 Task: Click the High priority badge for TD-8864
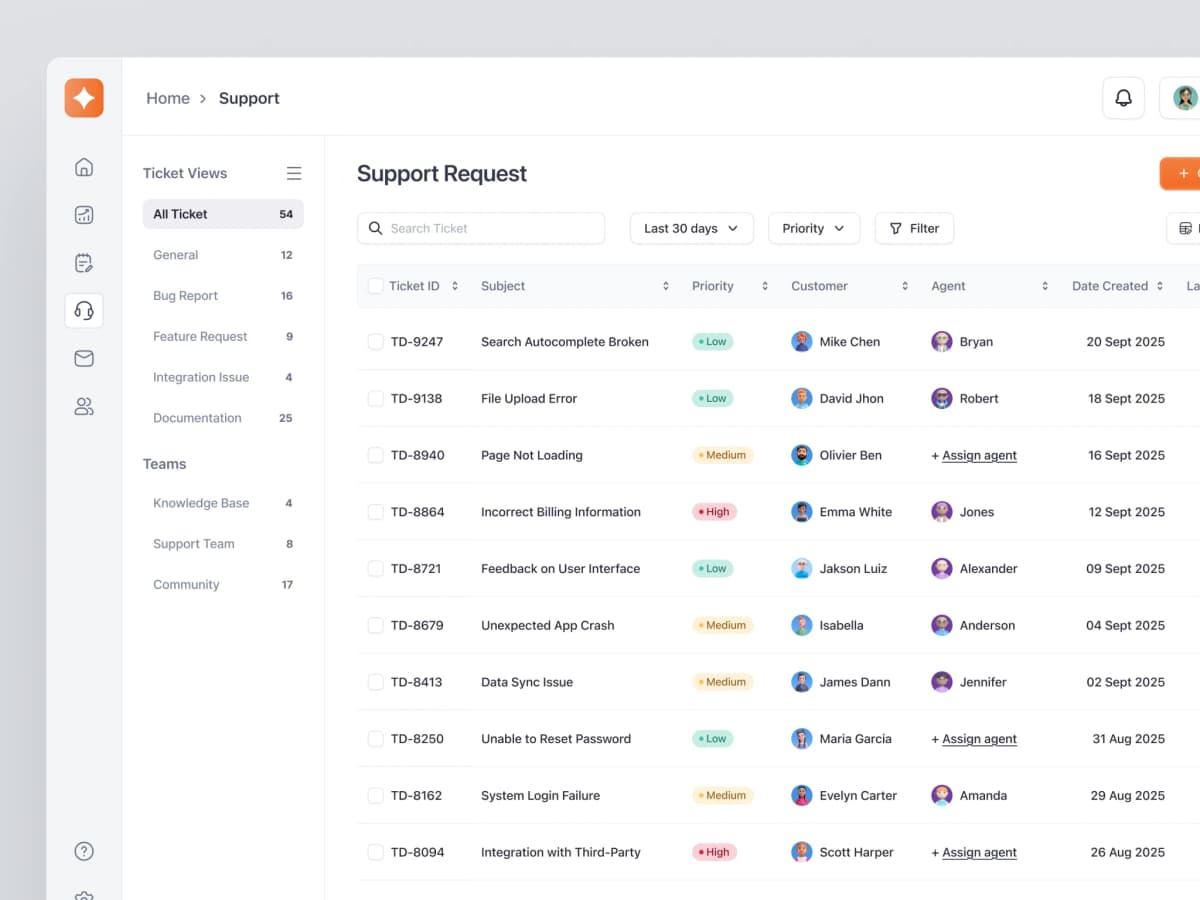click(x=714, y=512)
